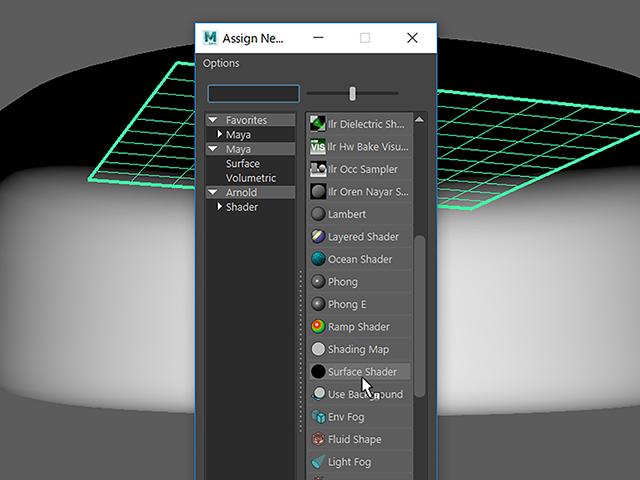Collapse the Maya category arrow
The height and width of the screenshot is (480, 640).
point(213,149)
